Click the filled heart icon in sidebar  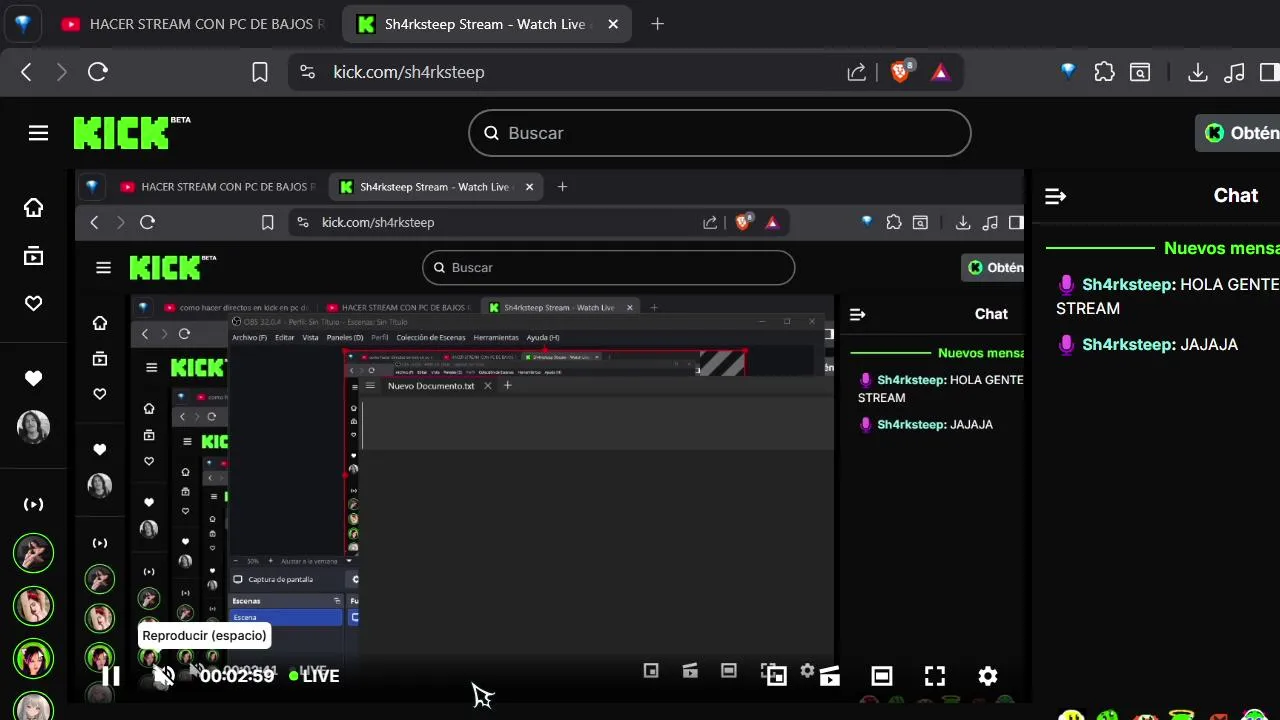pos(33,378)
